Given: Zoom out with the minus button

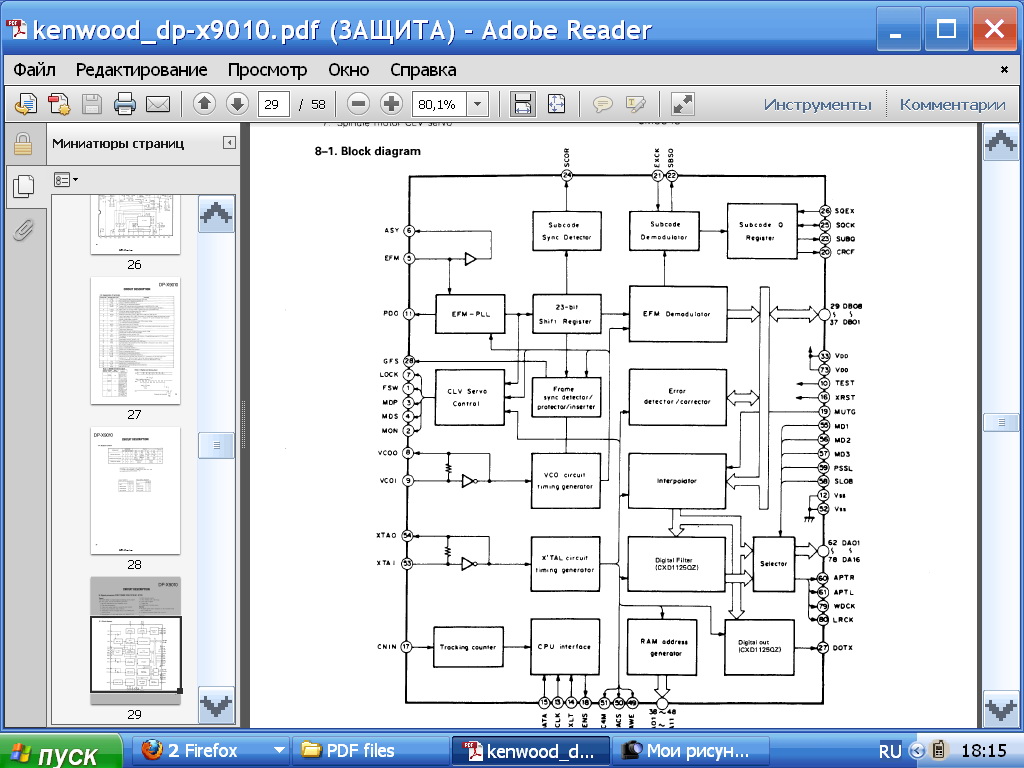Looking at the screenshot, I should point(359,104).
